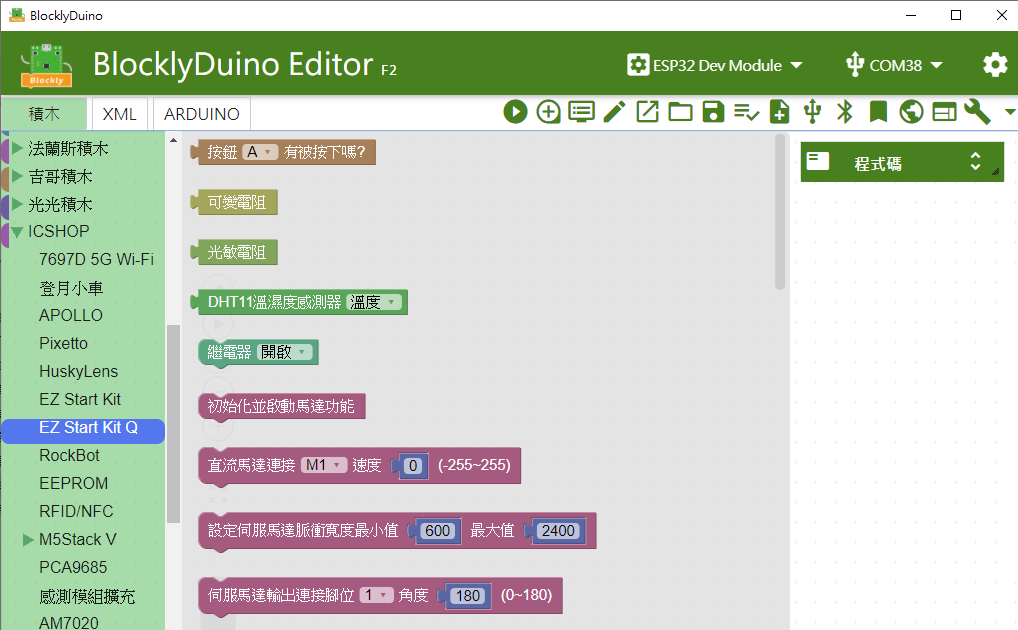Viewport: 1018px width, 630px height.
Task: Select RockBot in the category list
Action: [69, 456]
